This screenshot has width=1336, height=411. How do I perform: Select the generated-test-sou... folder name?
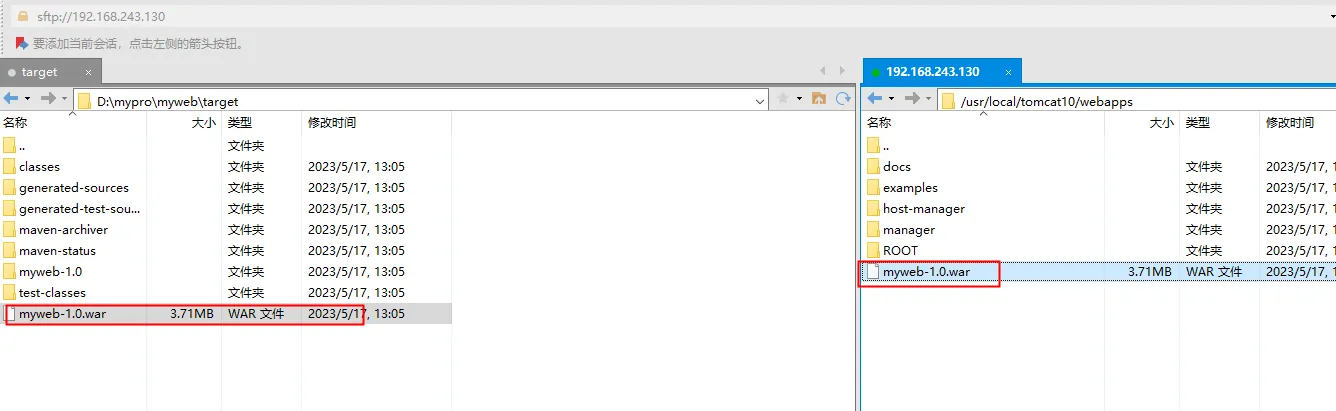pyautogui.click(x=80, y=209)
